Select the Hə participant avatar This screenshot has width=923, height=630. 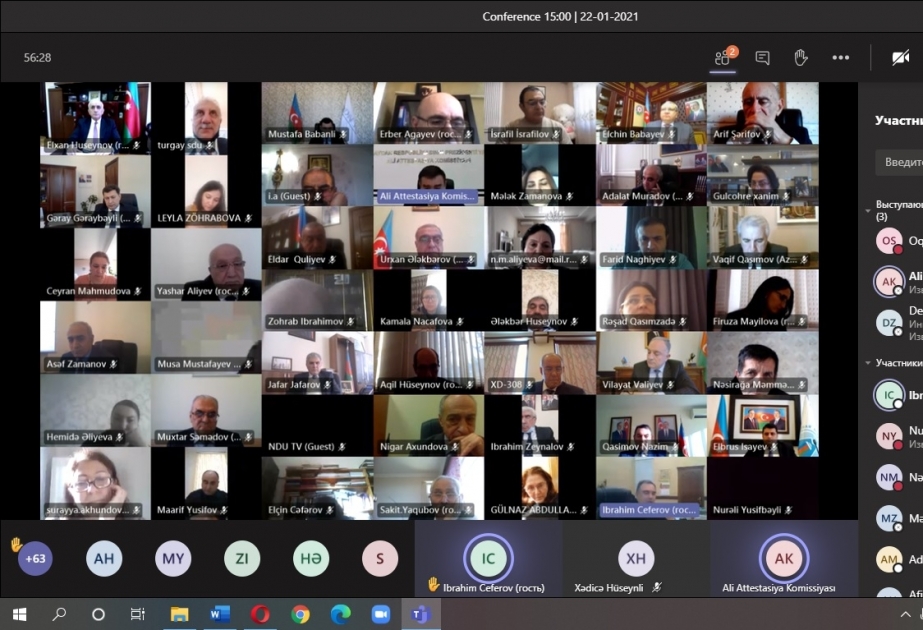coord(311,558)
